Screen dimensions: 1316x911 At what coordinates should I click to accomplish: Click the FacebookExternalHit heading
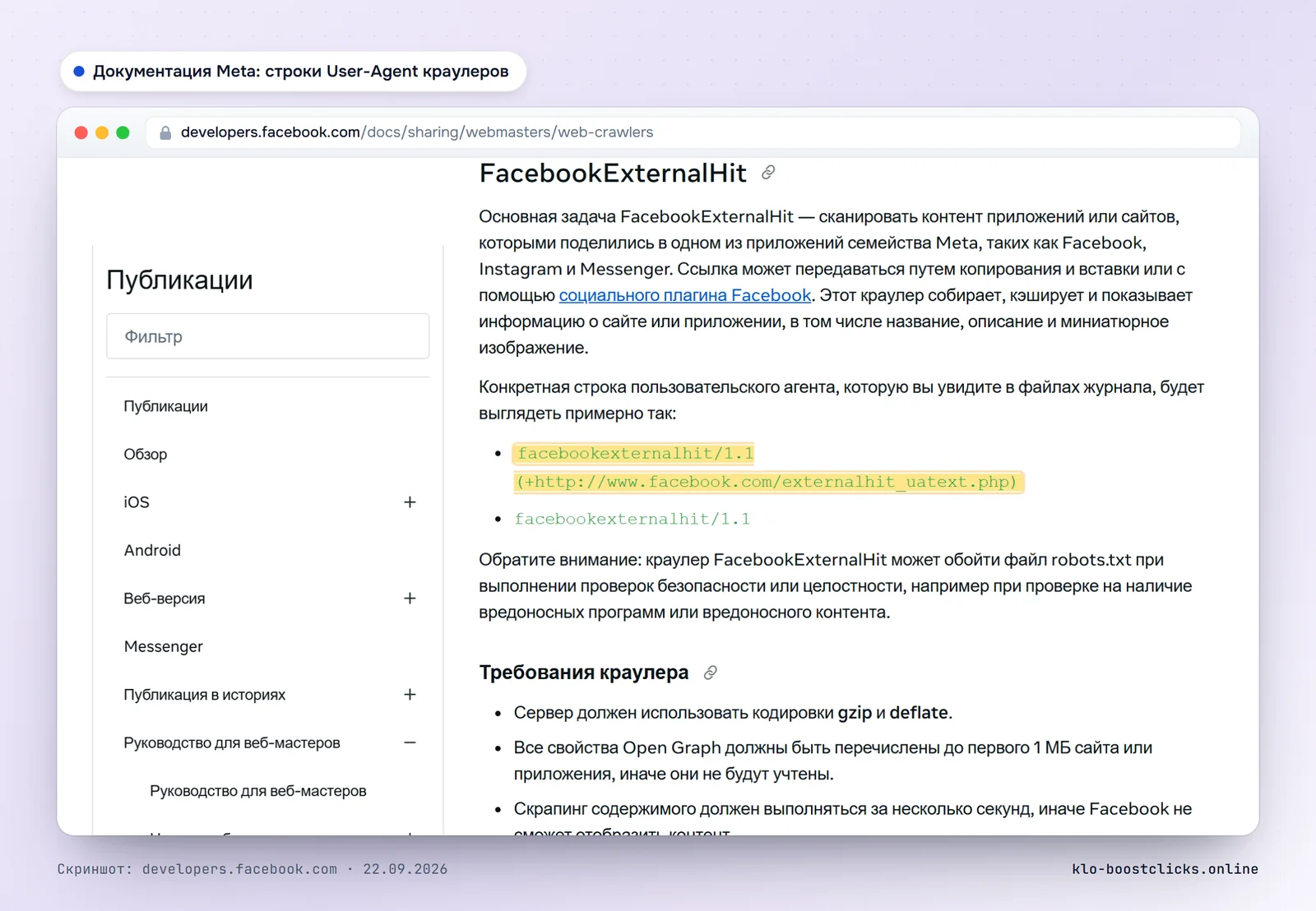coord(614,173)
